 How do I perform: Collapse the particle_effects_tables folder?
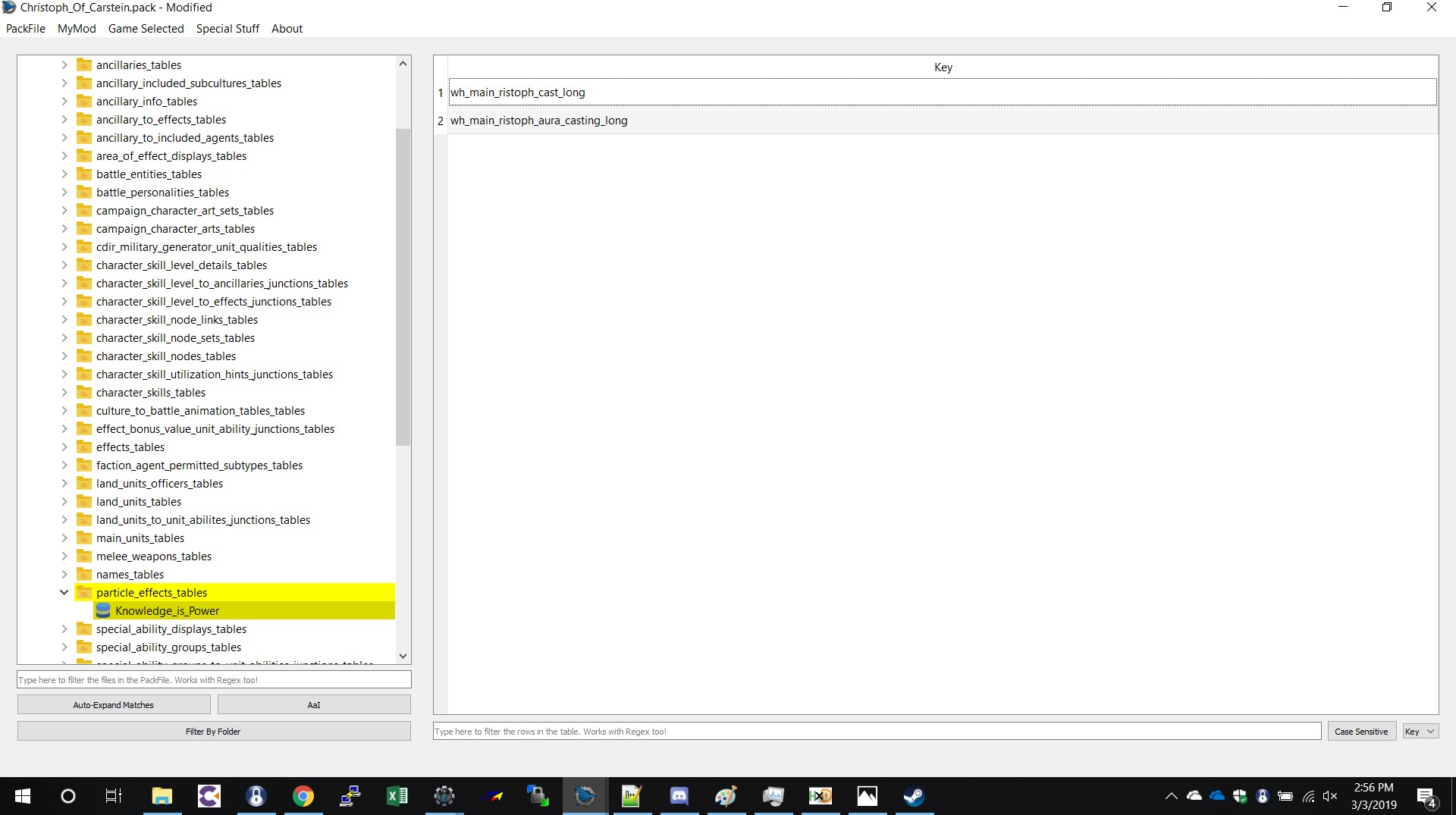64,593
